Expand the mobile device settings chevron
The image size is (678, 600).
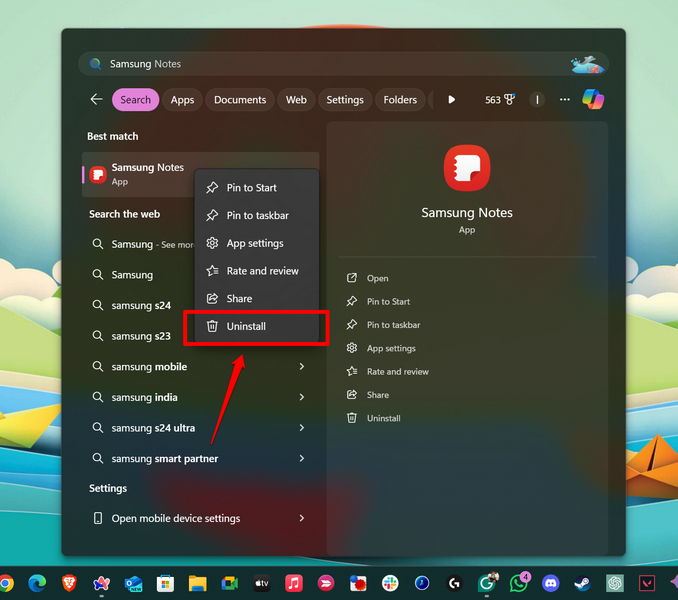tap(302, 518)
